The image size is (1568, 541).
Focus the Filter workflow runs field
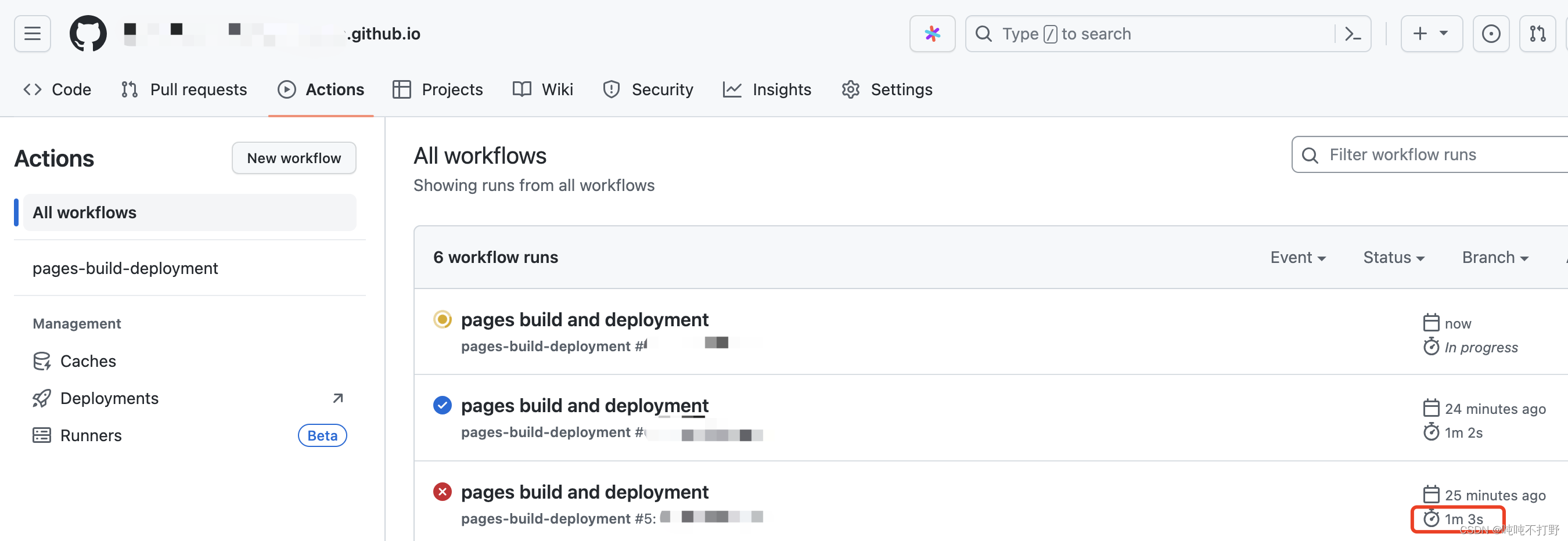[x=1430, y=154]
